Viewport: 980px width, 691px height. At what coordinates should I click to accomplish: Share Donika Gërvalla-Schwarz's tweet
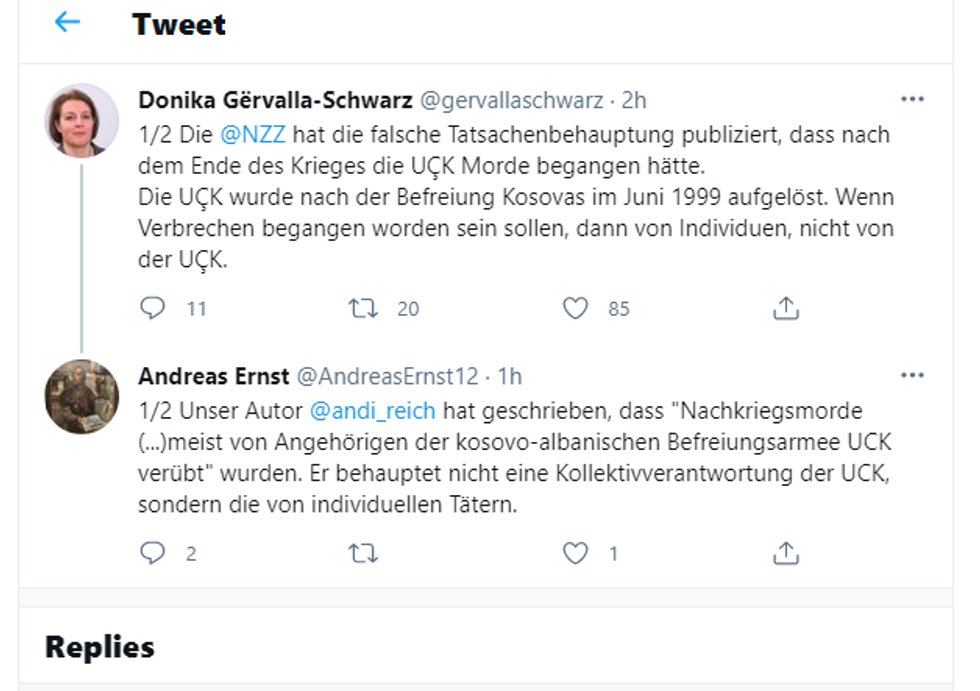tap(786, 309)
